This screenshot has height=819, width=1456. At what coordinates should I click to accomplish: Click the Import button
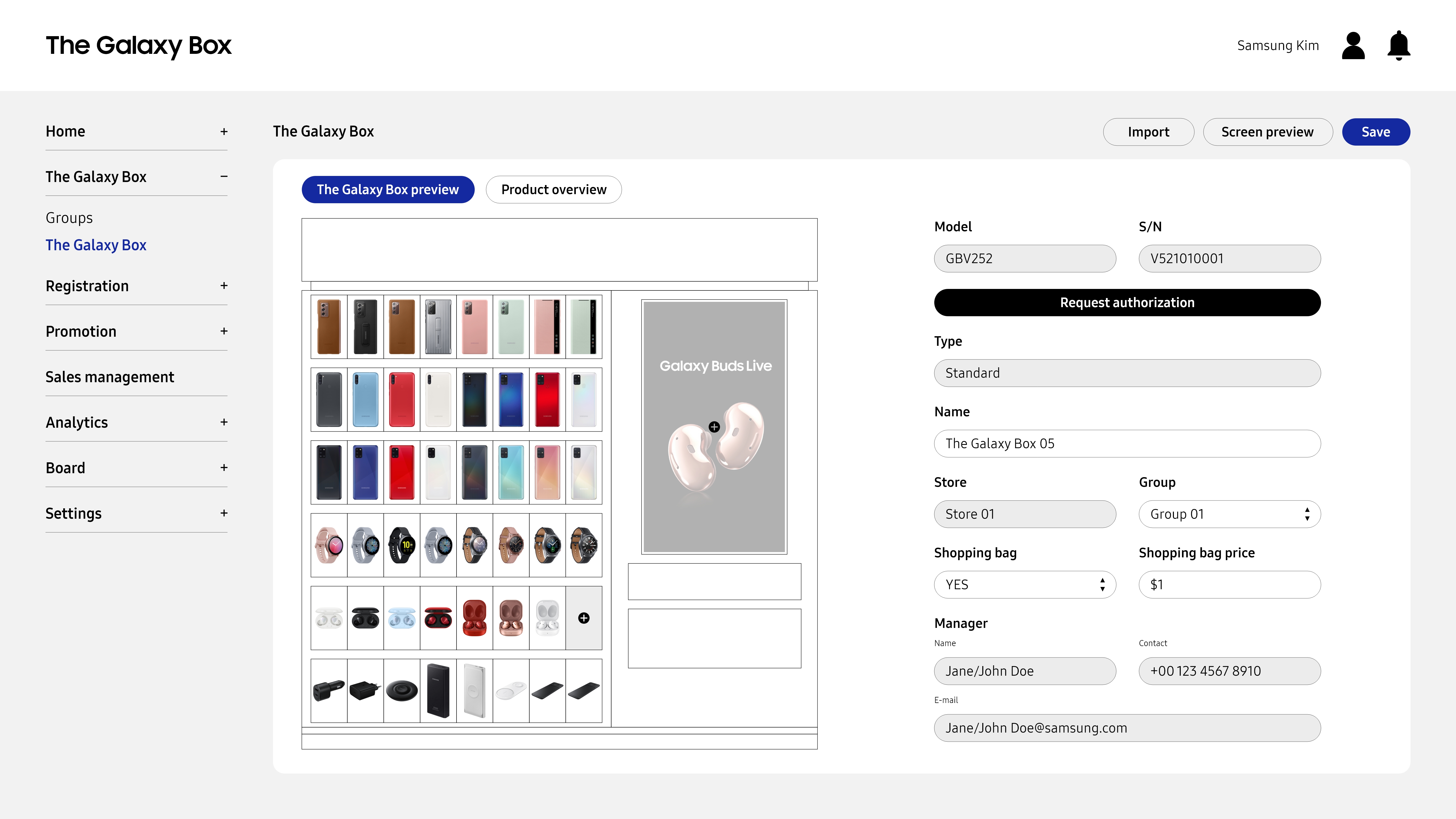pyautogui.click(x=1149, y=132)
